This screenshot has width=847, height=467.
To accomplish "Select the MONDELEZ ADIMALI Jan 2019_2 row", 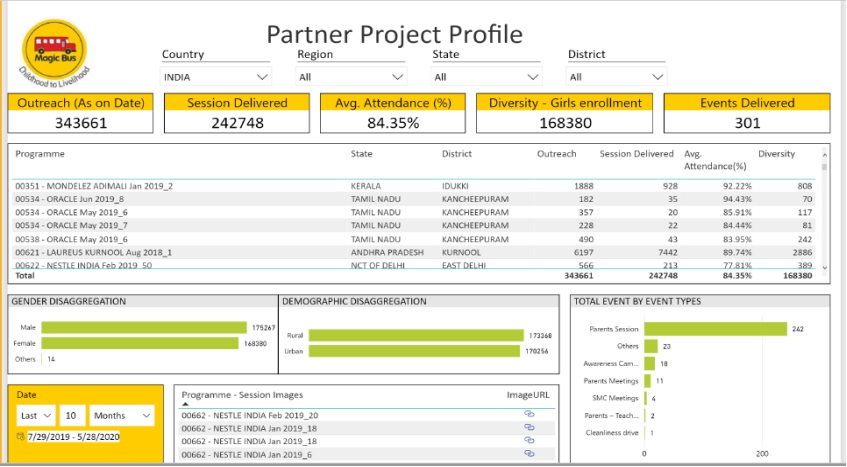I will coord(93,186).
